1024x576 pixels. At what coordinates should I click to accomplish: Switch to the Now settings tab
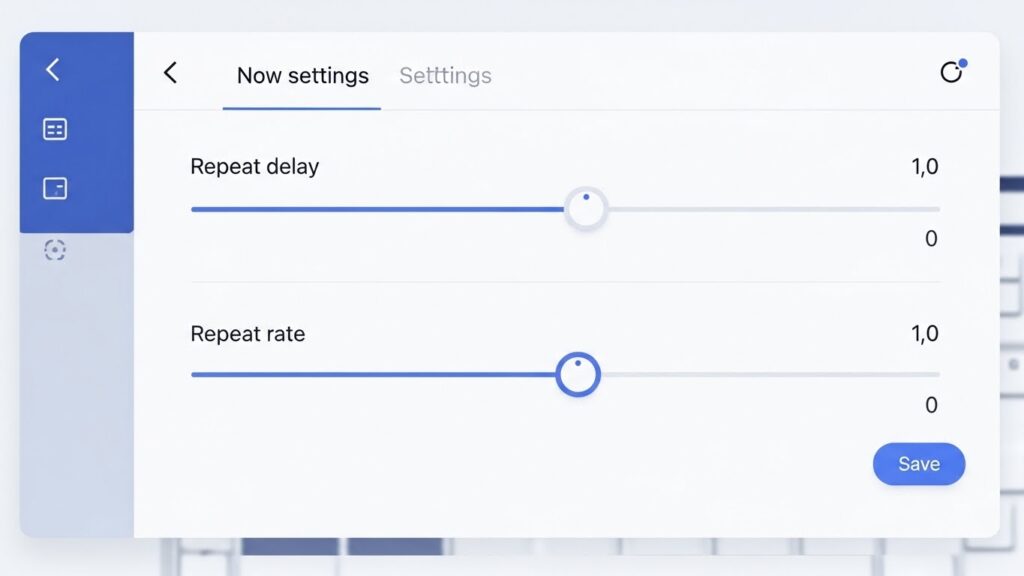click(x=302, y=76)
